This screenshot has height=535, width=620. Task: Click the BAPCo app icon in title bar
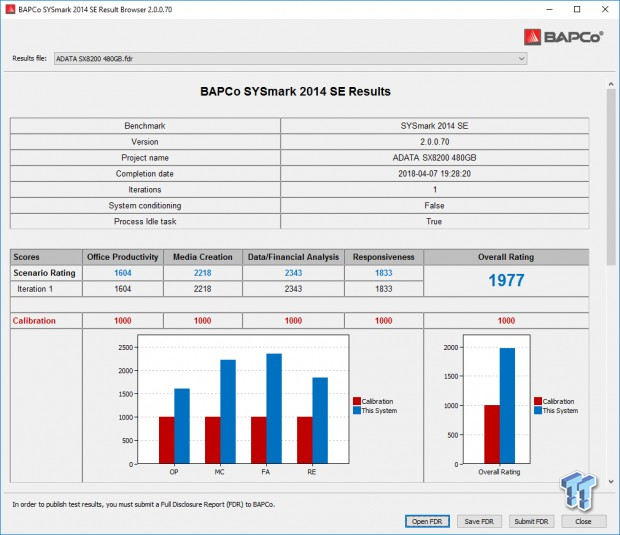[9, 9]
